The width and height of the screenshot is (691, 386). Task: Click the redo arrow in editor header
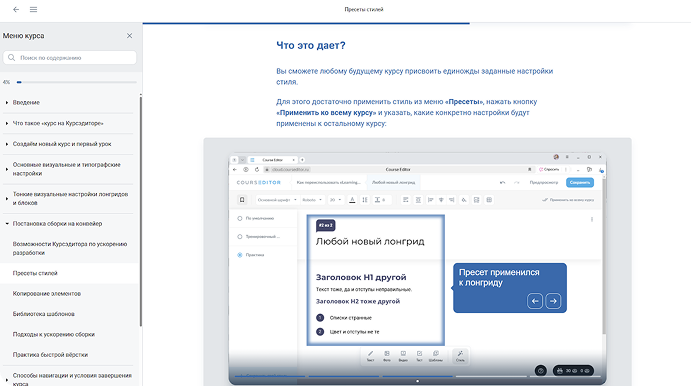pyautogui.click(x=516, y=182)
